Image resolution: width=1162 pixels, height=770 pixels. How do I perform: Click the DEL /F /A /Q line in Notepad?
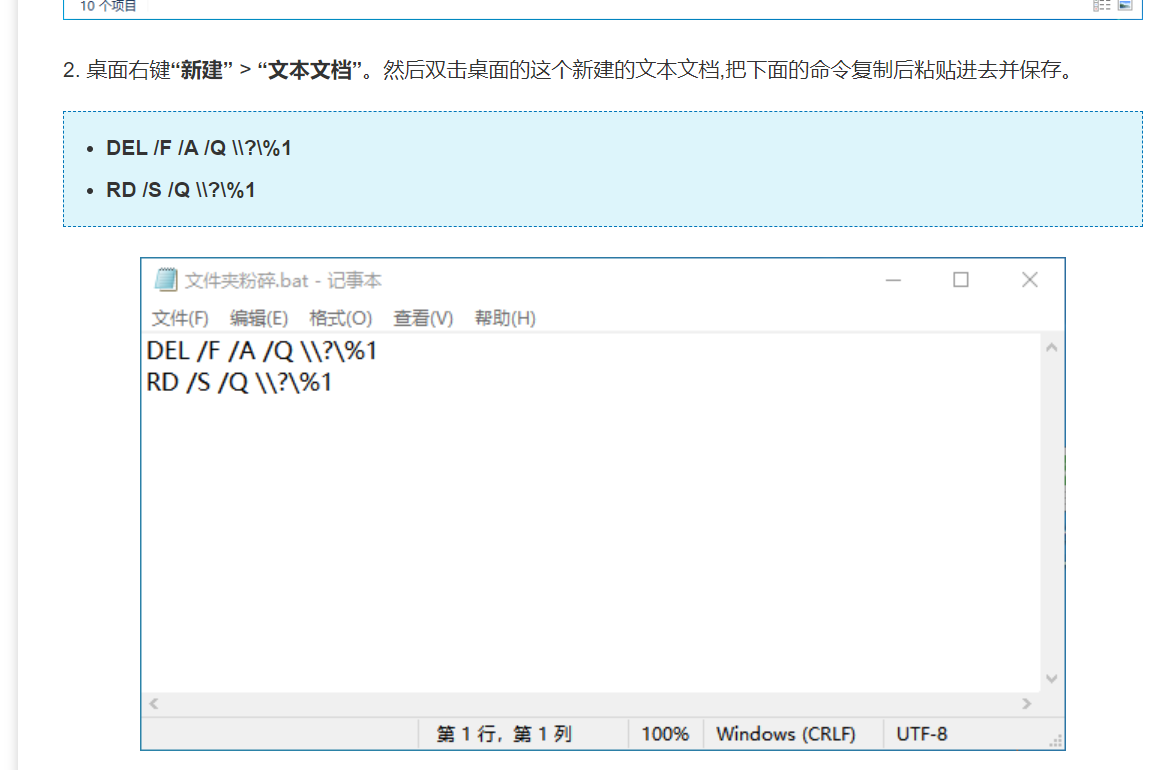(262, 351)
